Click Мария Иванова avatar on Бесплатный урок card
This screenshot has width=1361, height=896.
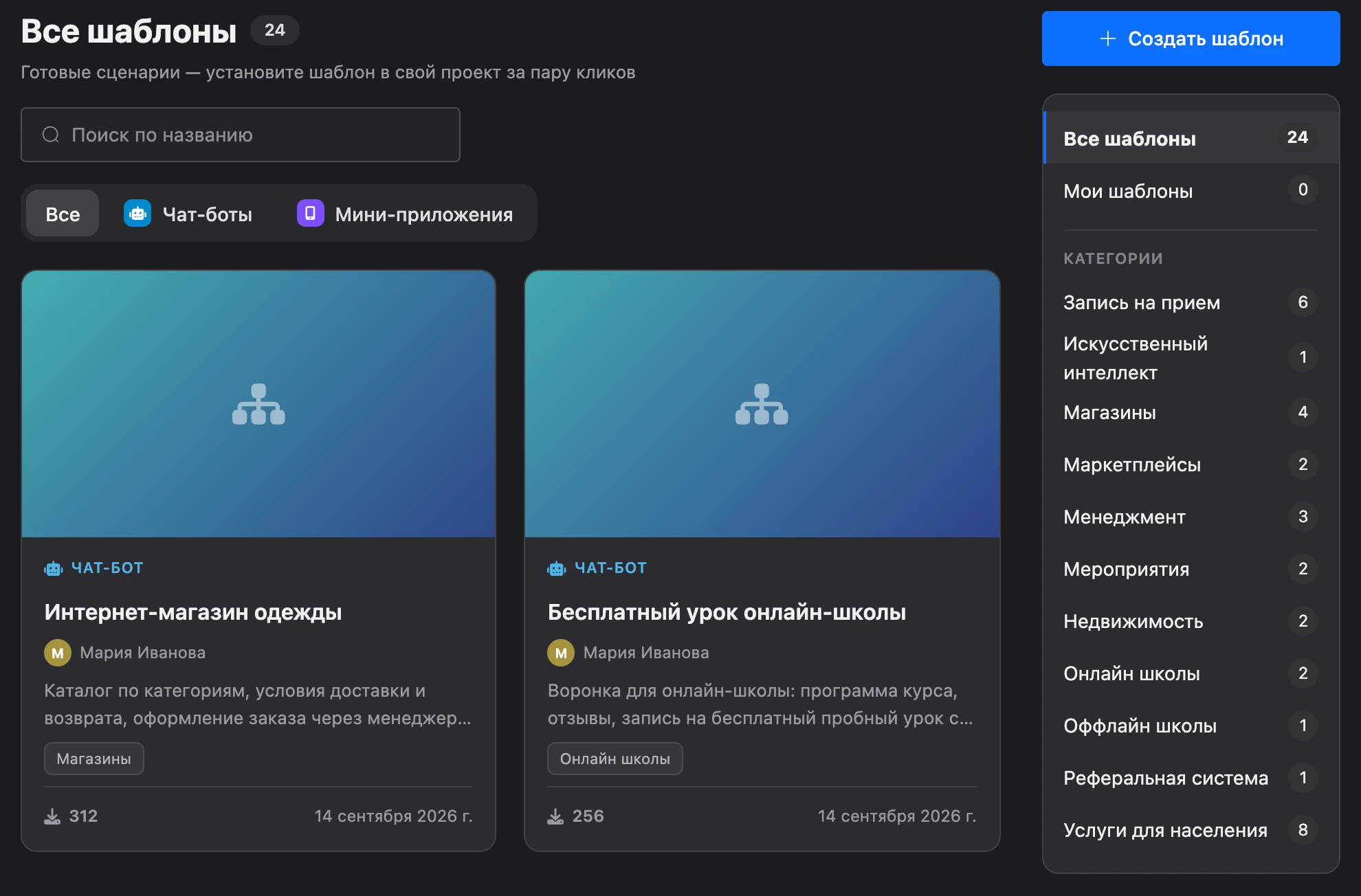[x=561, y=653]
